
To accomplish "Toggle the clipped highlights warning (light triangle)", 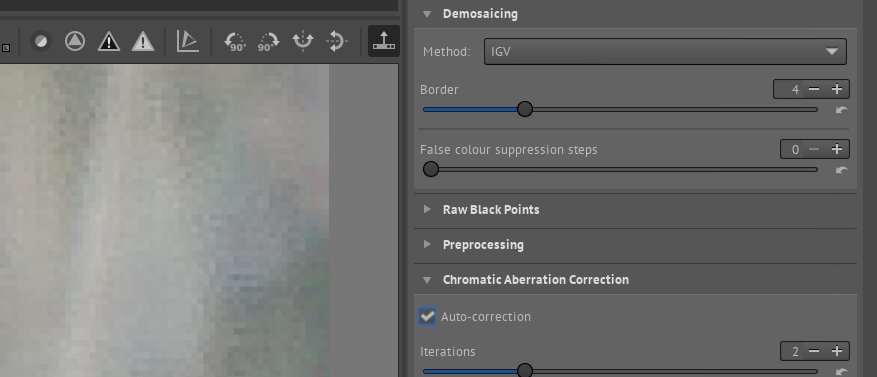I will [143, 41].
